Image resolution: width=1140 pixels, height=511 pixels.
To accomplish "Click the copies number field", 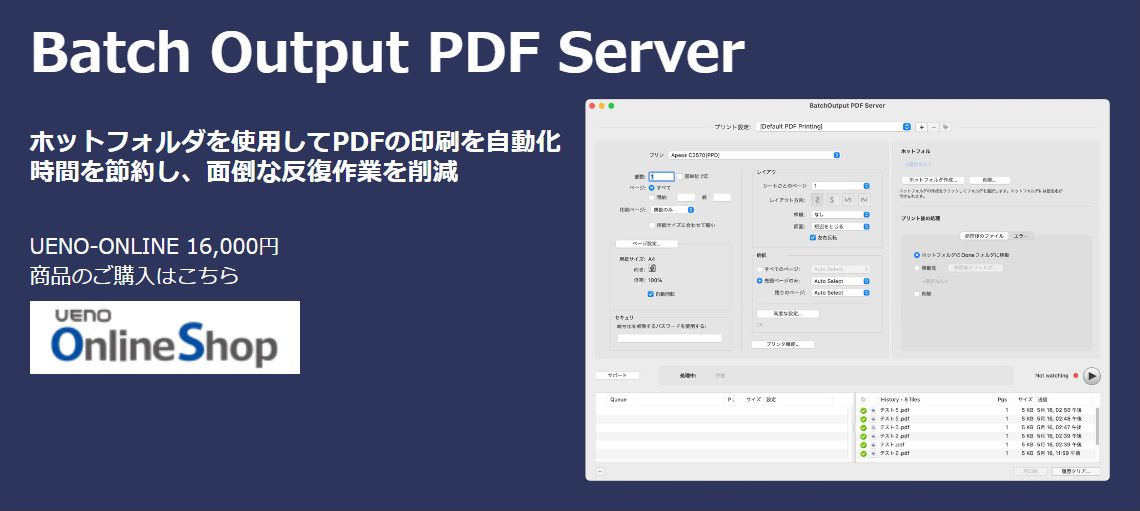I will coord(662,177).
